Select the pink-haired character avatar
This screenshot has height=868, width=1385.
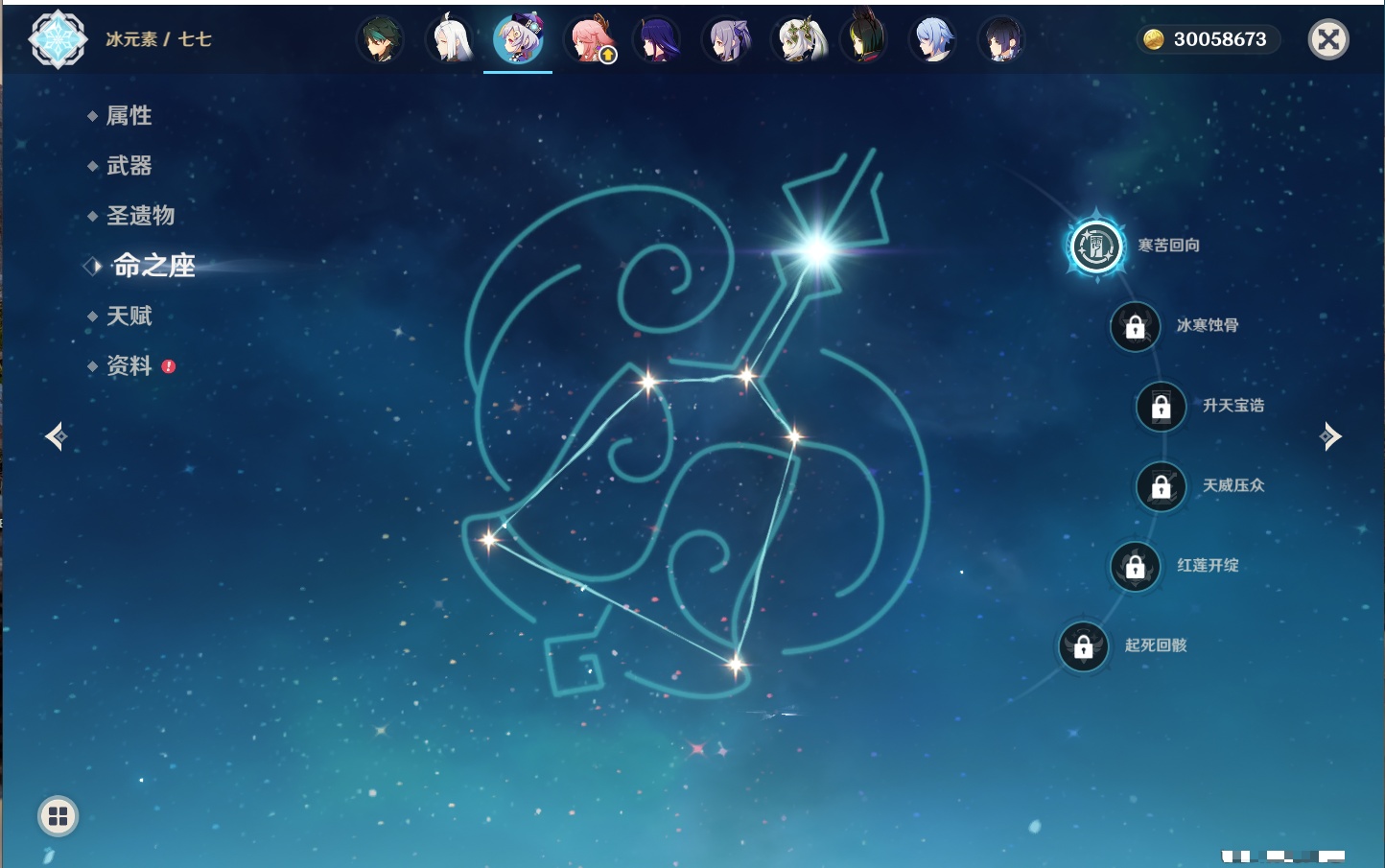pyautogui.click(x=587, y=40)
